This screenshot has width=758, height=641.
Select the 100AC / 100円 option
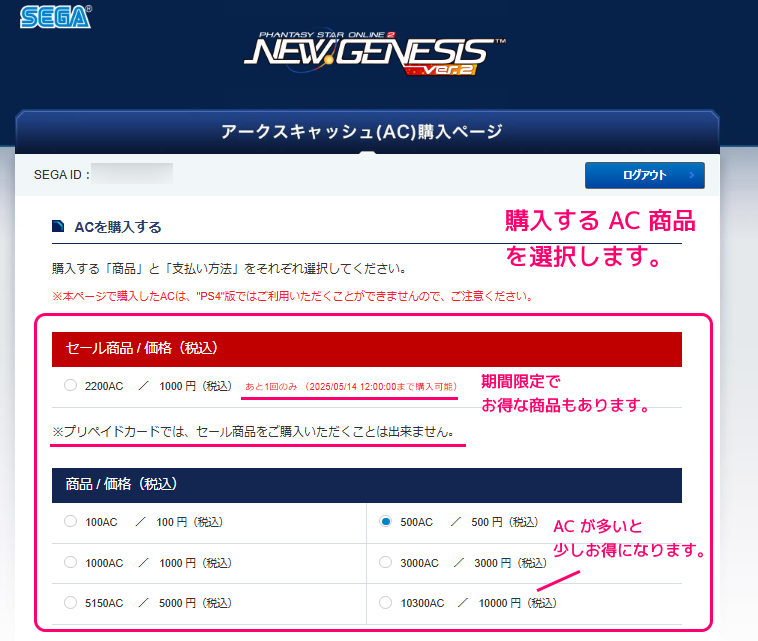pyautogui.click(x=71, y=521)
